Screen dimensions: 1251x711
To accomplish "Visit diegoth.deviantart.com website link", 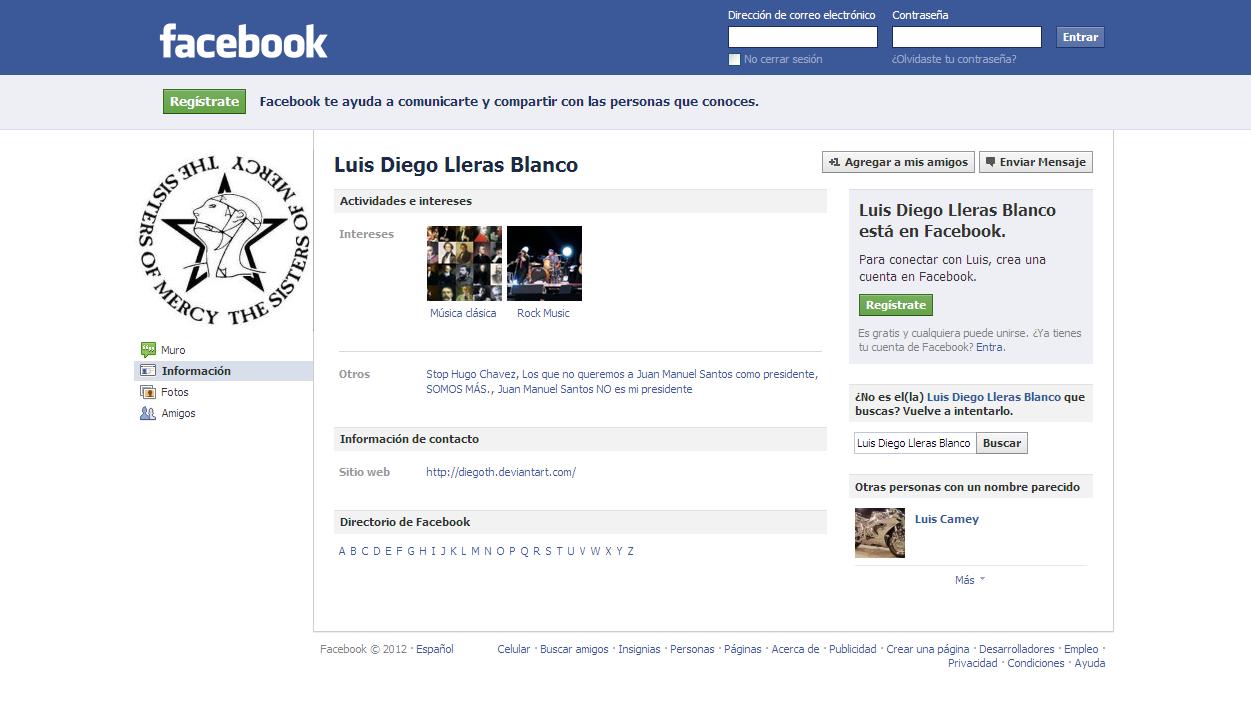I will [x=501, y=472].
